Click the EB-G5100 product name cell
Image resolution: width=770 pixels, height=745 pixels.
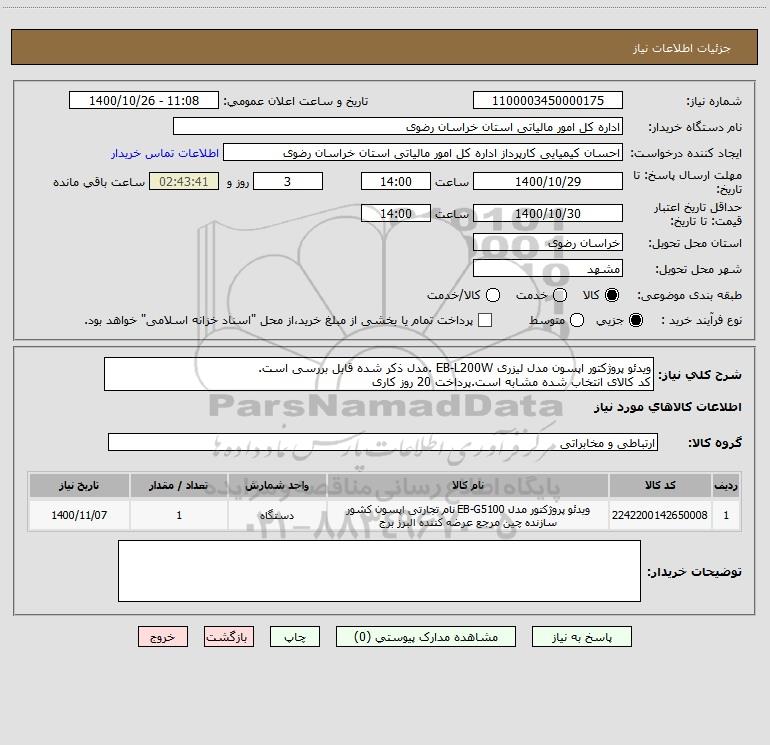pos(468,516)
